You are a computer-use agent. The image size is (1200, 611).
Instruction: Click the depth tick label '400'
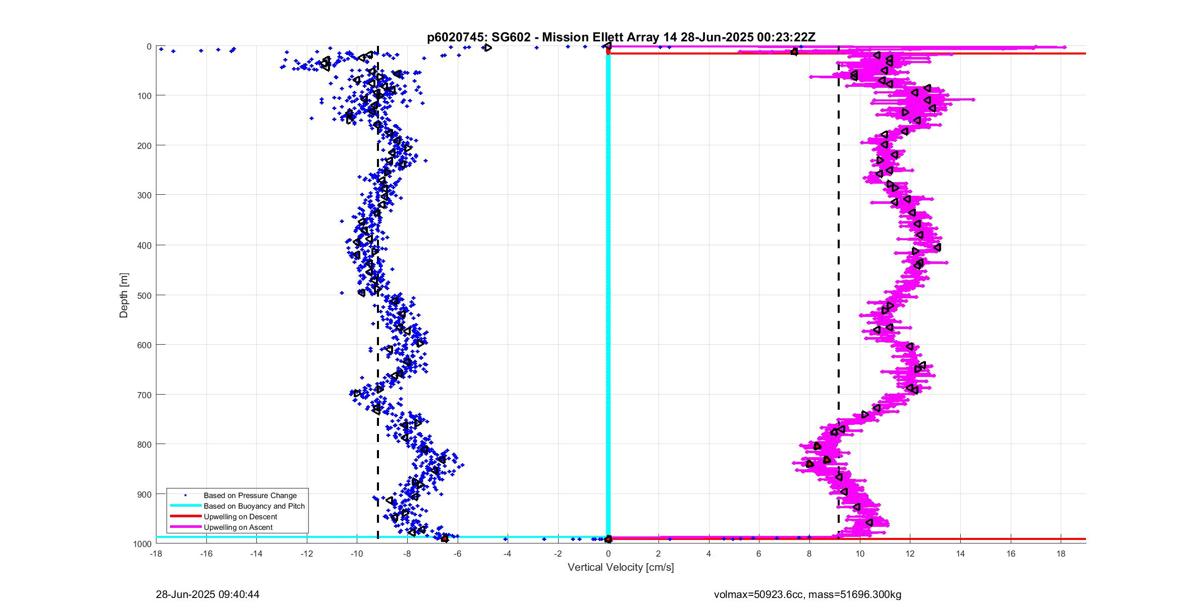[143, 245]
